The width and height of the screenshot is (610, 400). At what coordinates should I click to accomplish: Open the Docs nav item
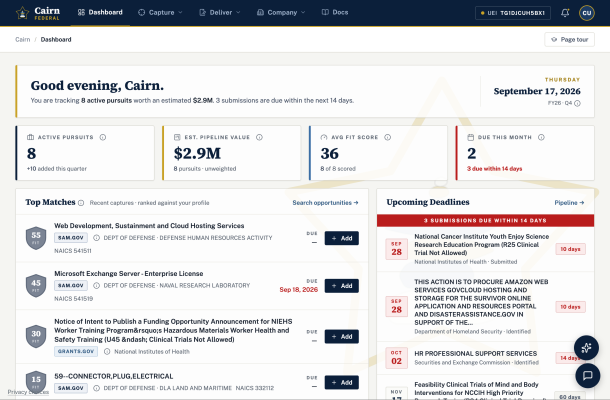coord(335,12)
